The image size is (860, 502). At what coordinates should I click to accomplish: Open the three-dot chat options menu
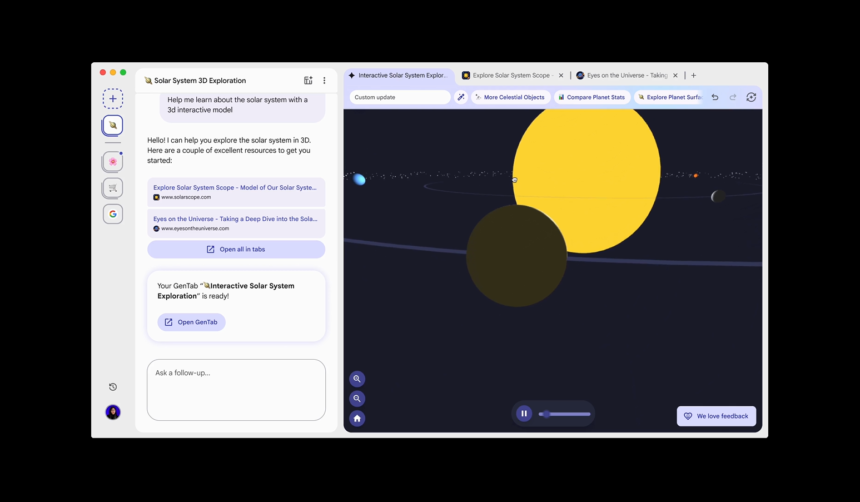(324, 80)
